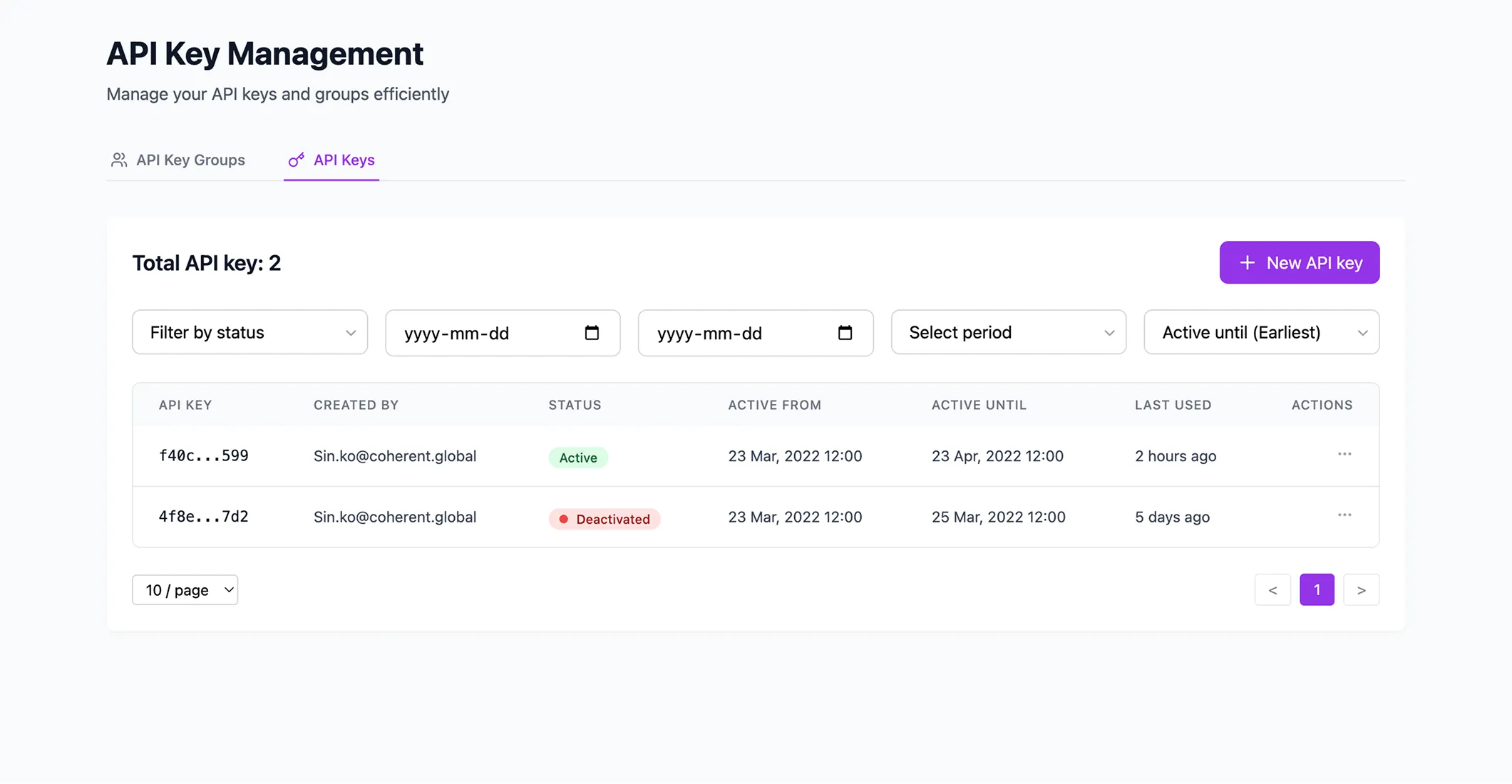The width and height of the screenshot is (1512, 784).
Task: Expand the Filter by status dropdown
Action: [x=250, y=332]
